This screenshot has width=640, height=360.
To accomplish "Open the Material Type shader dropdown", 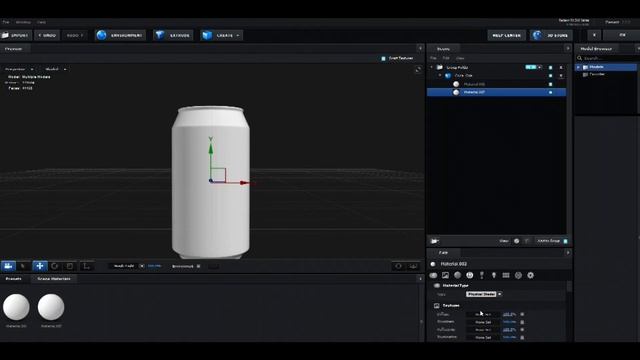I will [x=484, y=294].
